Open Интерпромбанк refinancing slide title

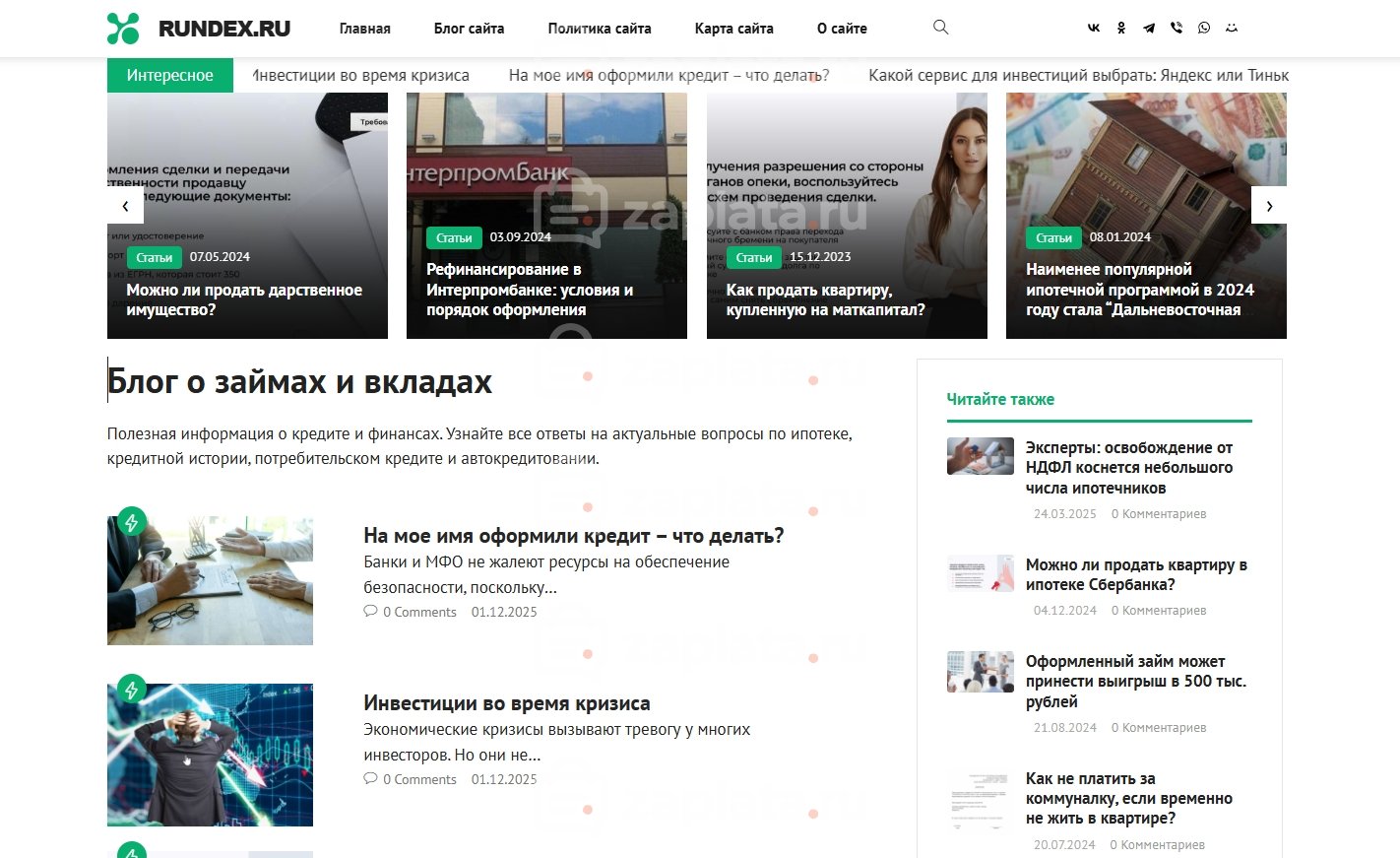click(x=530, y=290)
